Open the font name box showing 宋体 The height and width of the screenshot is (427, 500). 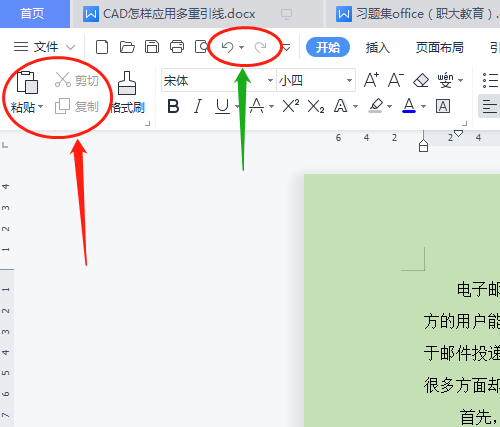point(219,80)
